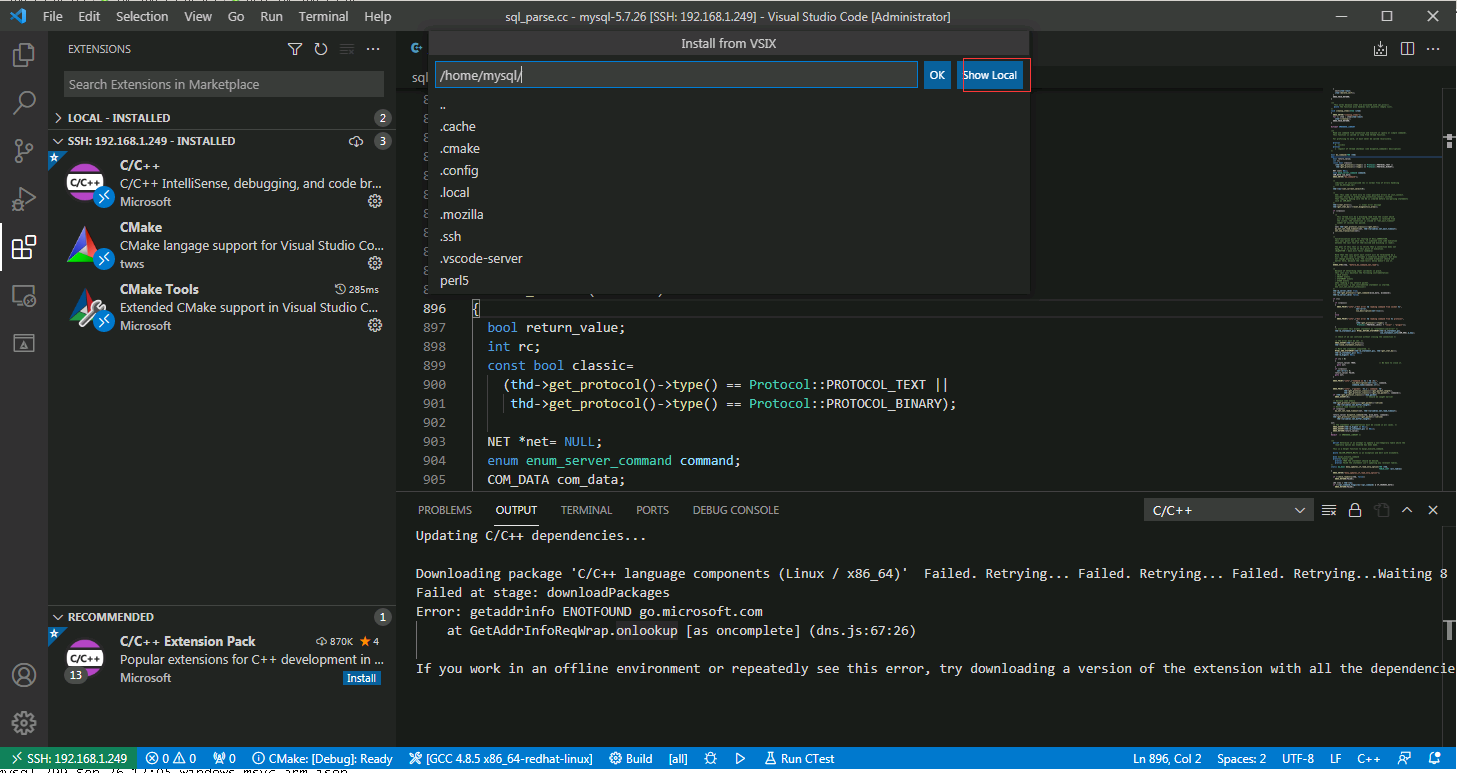Screen dimensions: 1457x773
Task: Open the Search view in activity bar
Action: click(24, 103)
